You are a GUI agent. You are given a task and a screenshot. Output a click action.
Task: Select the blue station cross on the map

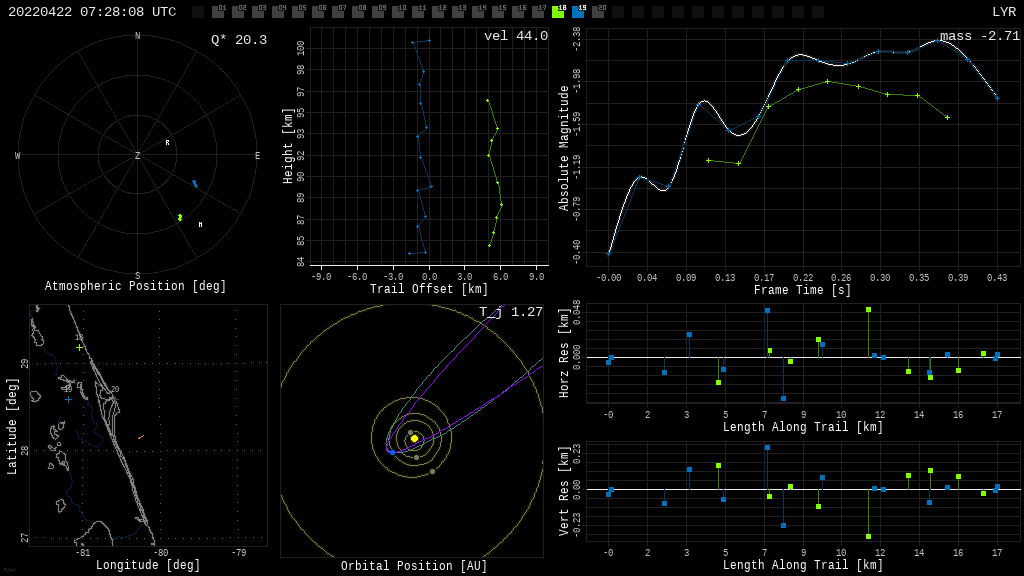[x=68, y=399]
